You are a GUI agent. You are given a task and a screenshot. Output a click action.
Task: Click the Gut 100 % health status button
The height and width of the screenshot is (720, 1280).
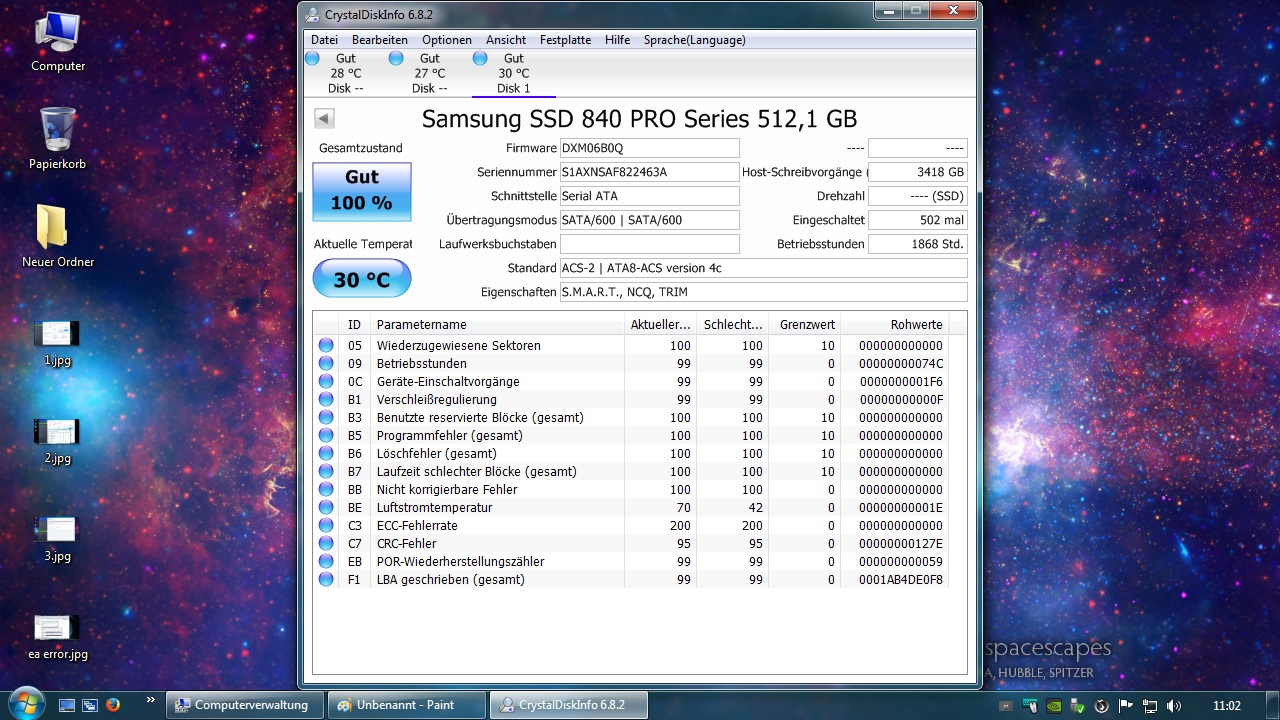pos(362,191)
